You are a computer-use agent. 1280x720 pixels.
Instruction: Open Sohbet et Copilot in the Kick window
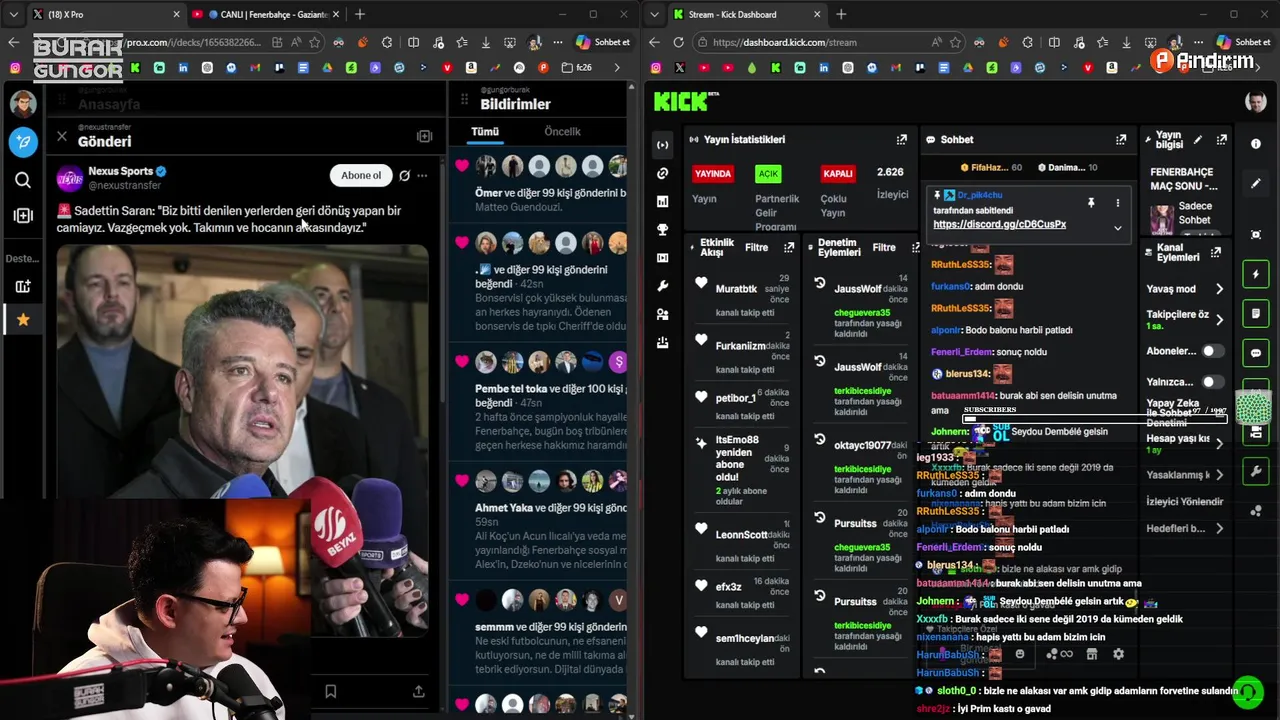point(1243,42)
